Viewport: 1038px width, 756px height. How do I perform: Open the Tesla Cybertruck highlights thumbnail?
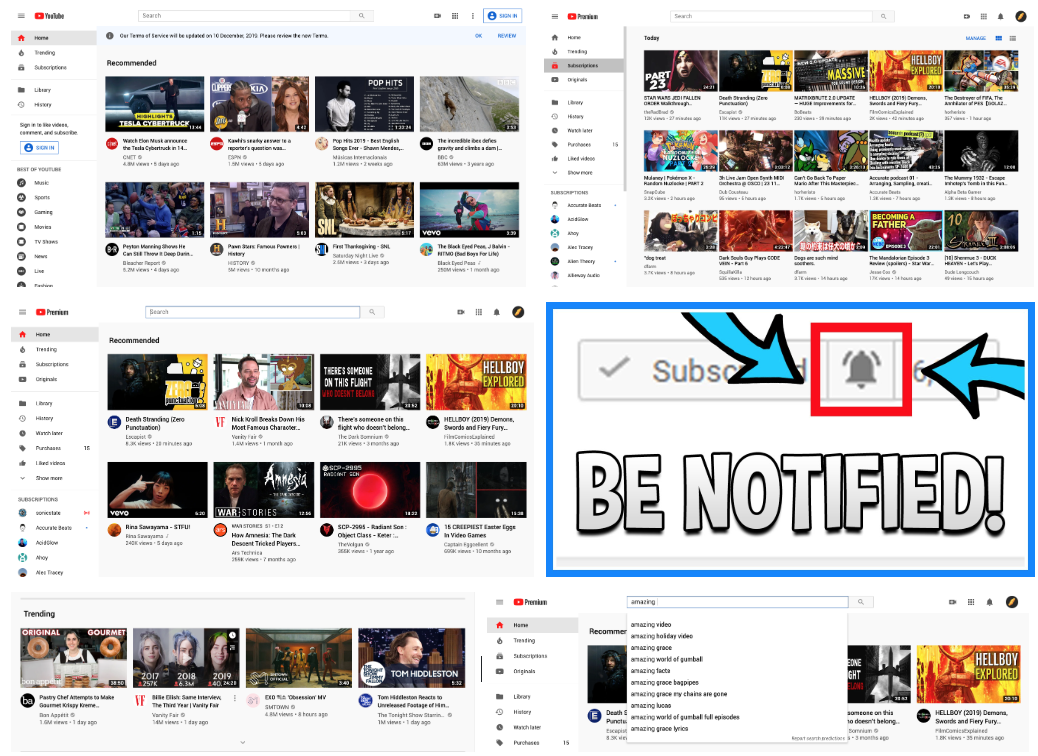[154, 104]
